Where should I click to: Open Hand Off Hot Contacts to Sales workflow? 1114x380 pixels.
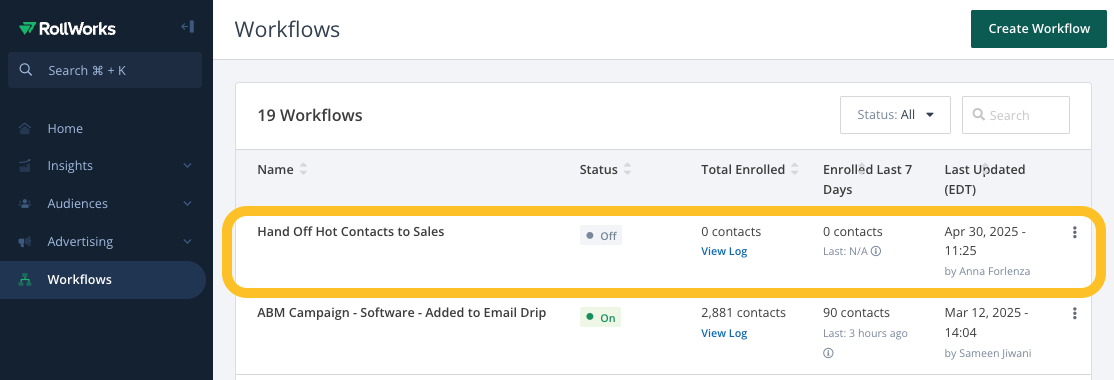(x=350, y=231)
